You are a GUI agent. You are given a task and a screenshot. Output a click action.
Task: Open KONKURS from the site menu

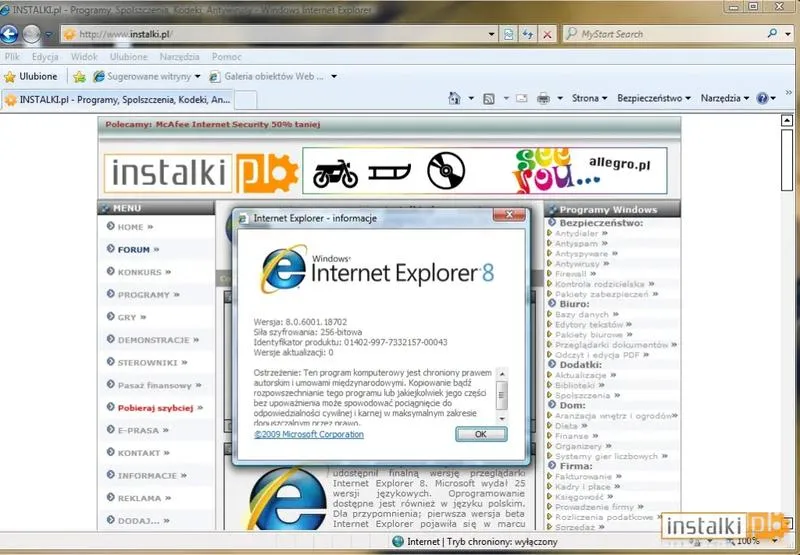click(139, 272)
